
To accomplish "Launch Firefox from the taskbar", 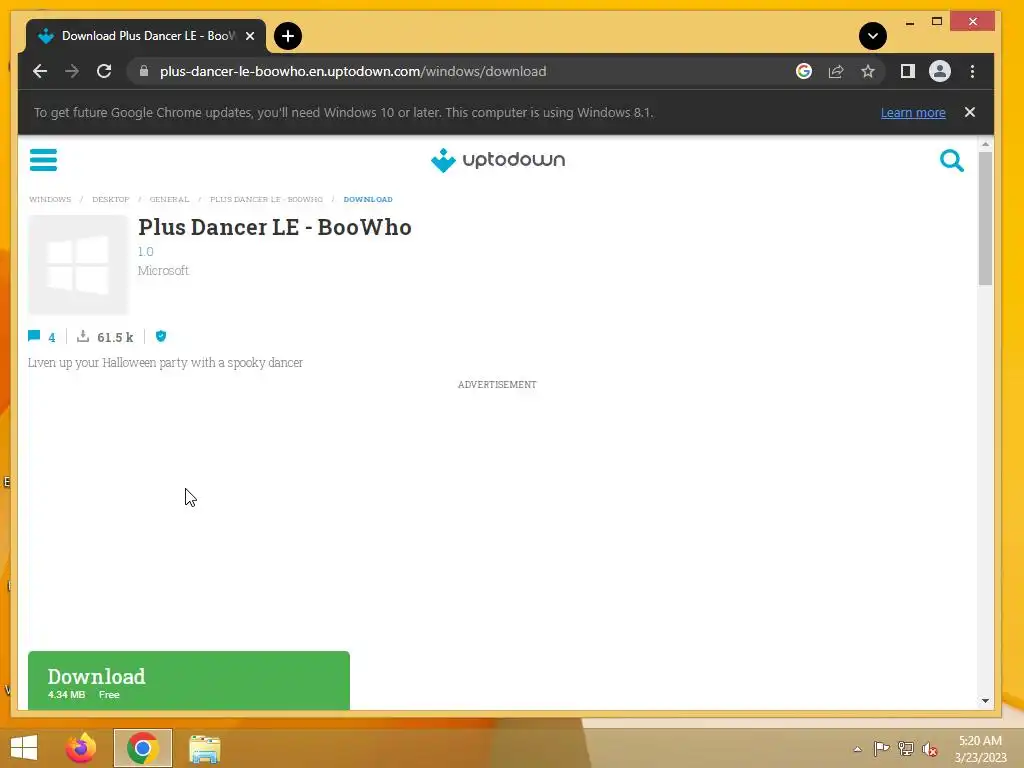I will point(81,748).
